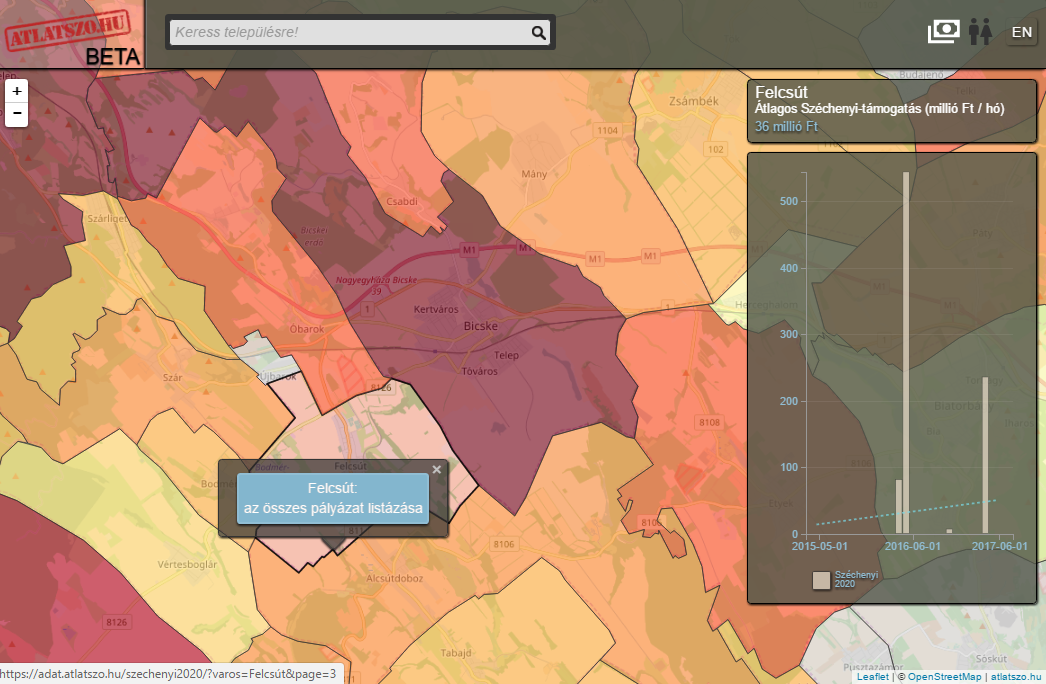This screenshot has width=1046, height=684.
Task: Click the Széchenyi 2020 legend swatch
Action: 821,580
